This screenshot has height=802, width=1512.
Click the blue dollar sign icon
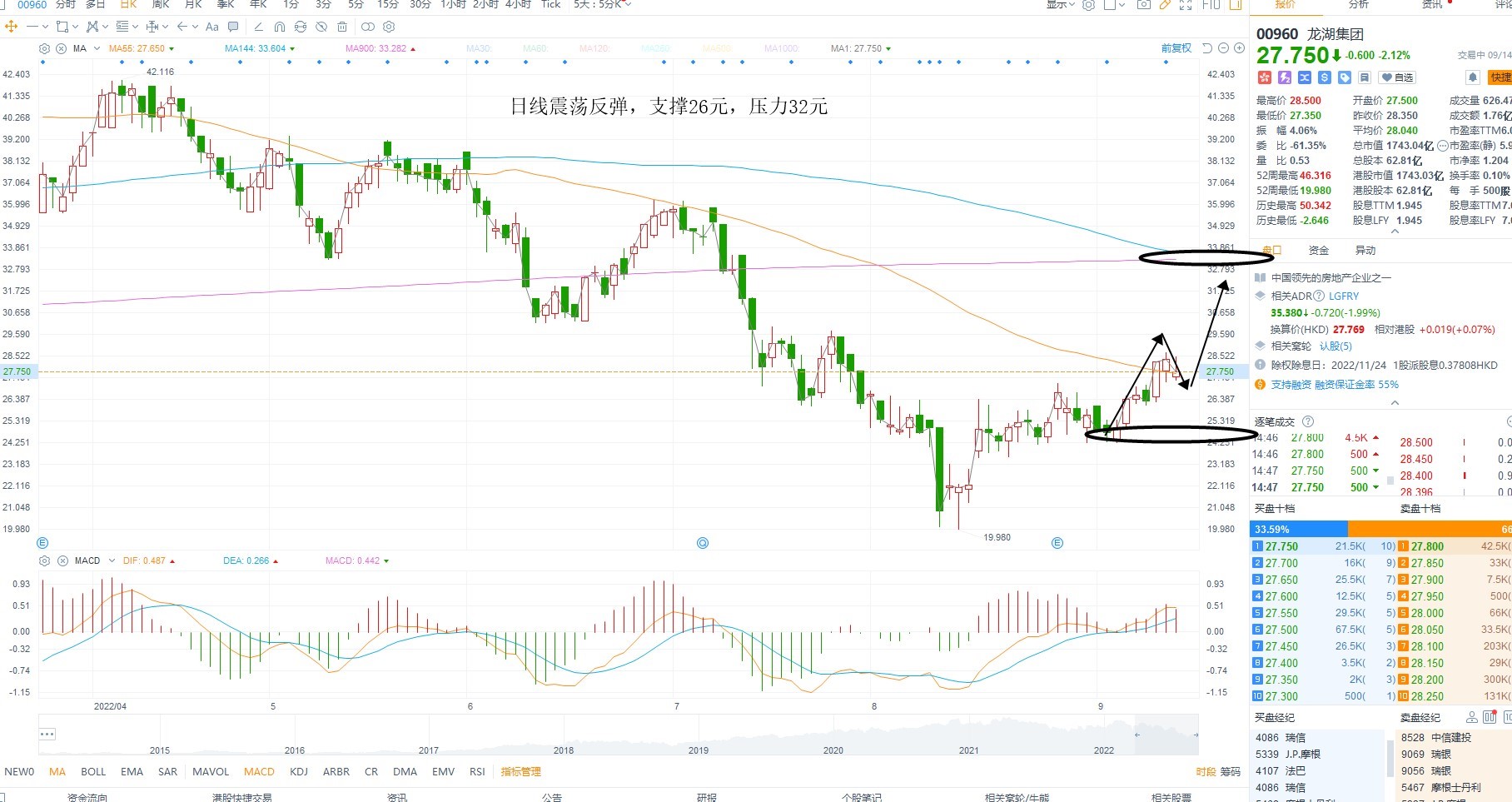click(x=1325, y=77)
